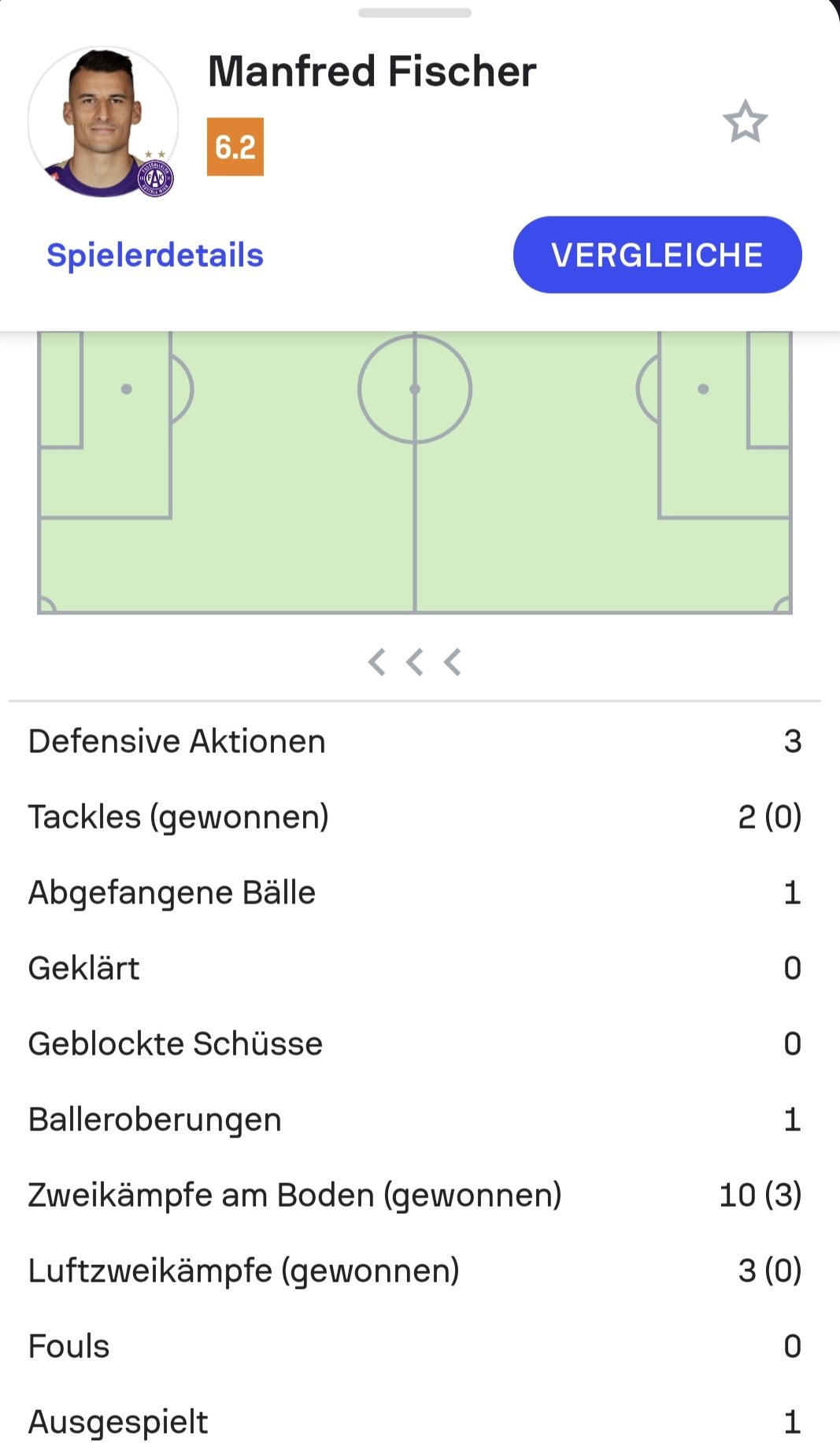
Task: Tap the orange 6.2 rating badge
Action: tap(235, 147)
